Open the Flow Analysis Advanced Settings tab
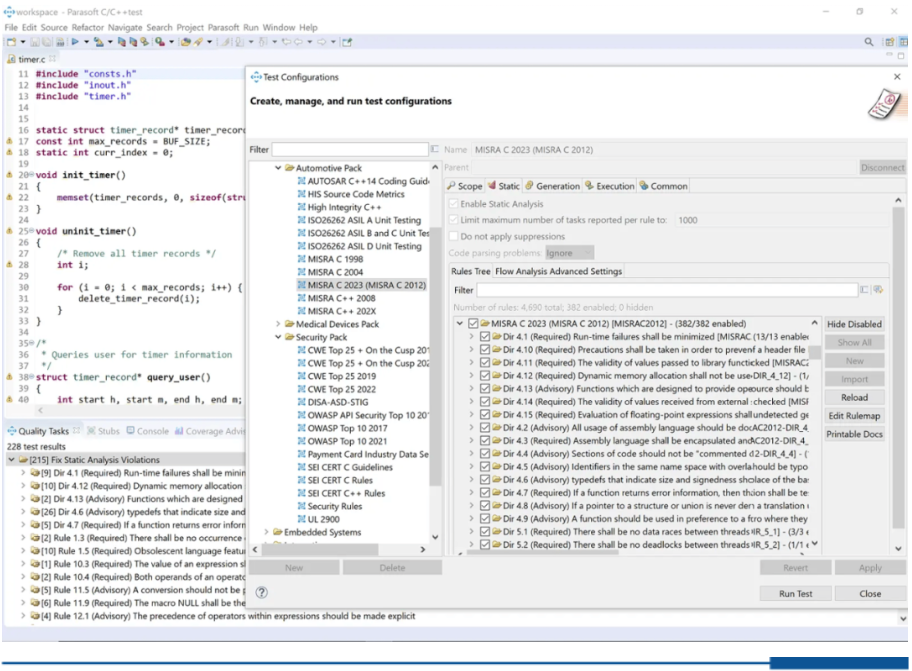 [x=558, y=271]
